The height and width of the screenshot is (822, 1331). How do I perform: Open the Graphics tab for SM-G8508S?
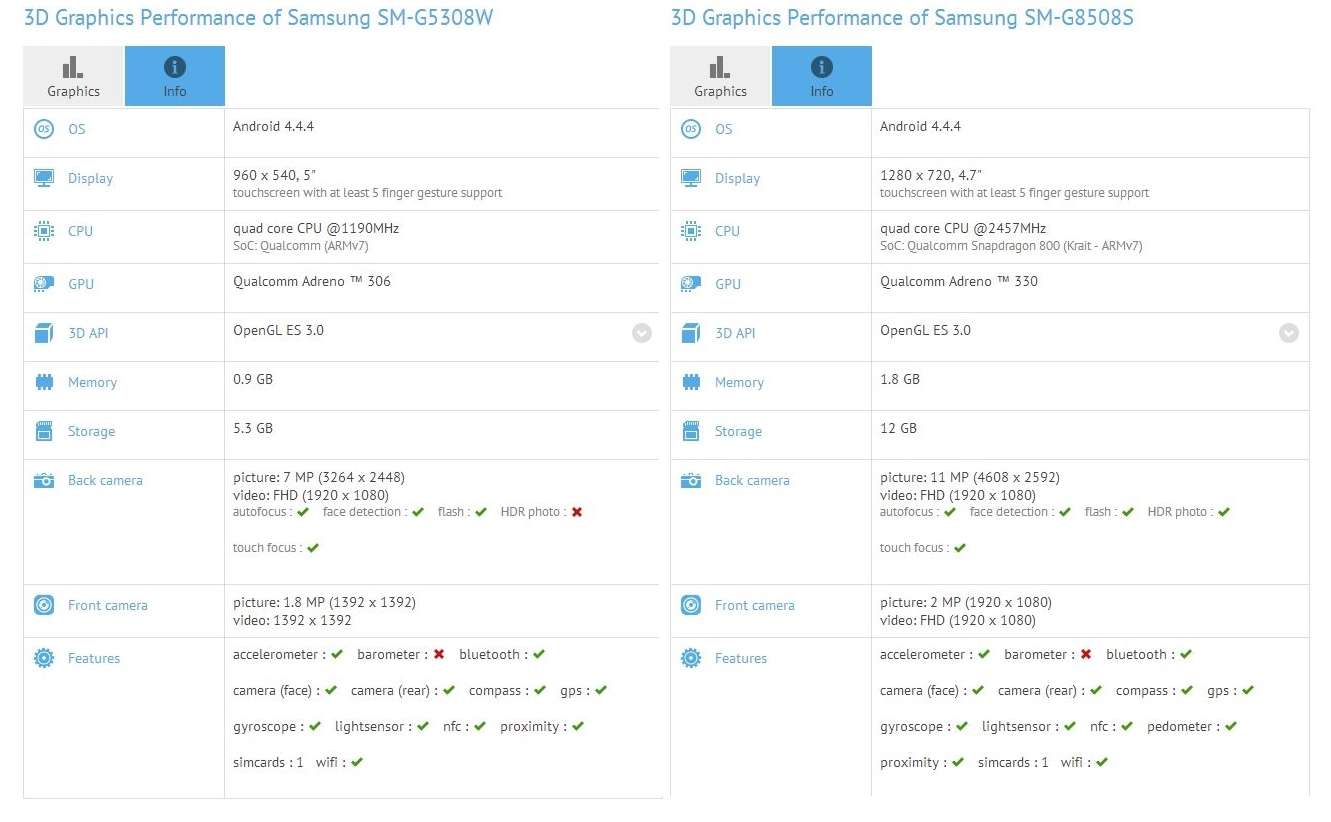(x=721, y=77)
